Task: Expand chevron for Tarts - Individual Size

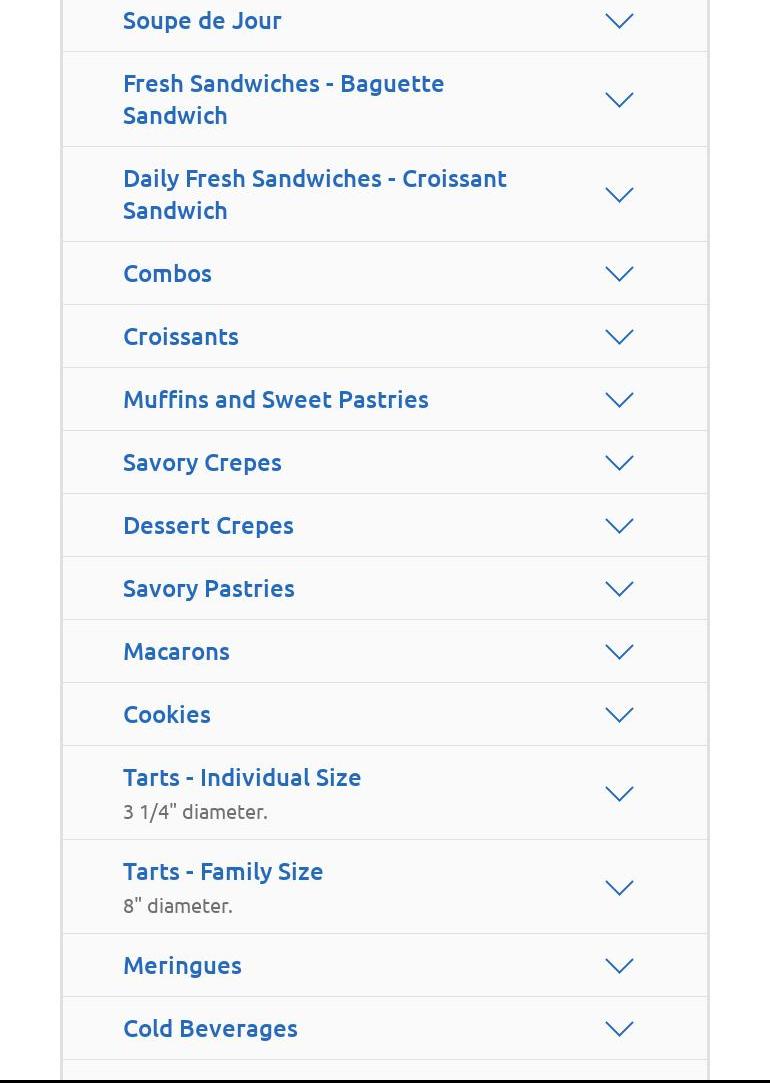Action: (620, 794)
